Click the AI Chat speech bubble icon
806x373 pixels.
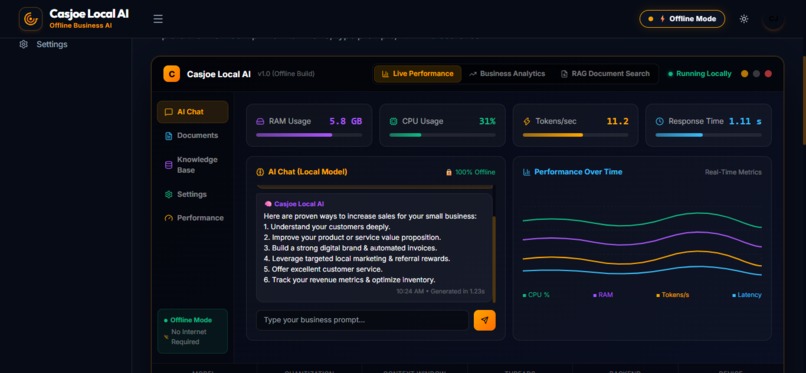coord(168,111)
